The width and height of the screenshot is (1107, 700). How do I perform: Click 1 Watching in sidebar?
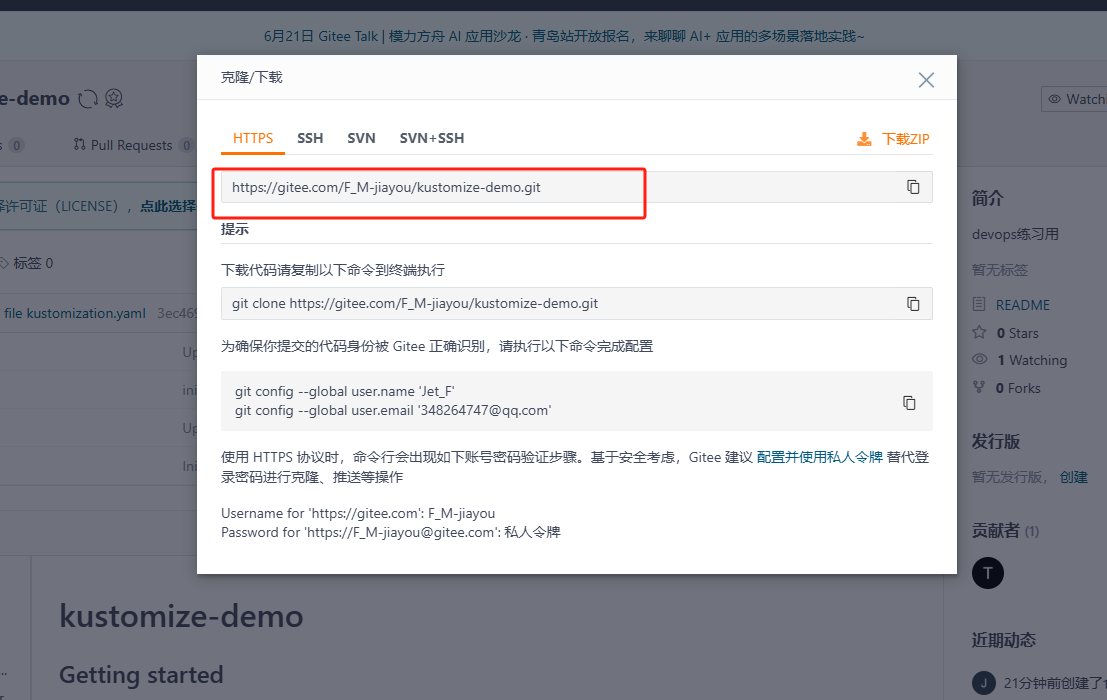(1031, 361)
